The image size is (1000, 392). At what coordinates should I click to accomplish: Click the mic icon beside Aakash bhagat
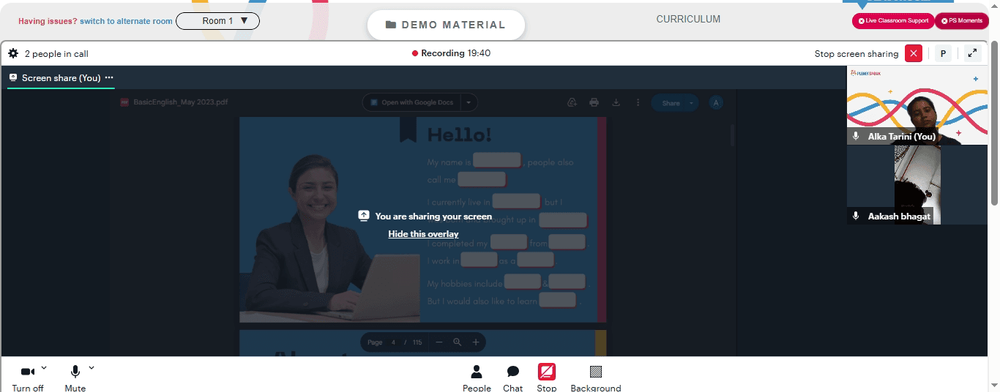(856, 216)
